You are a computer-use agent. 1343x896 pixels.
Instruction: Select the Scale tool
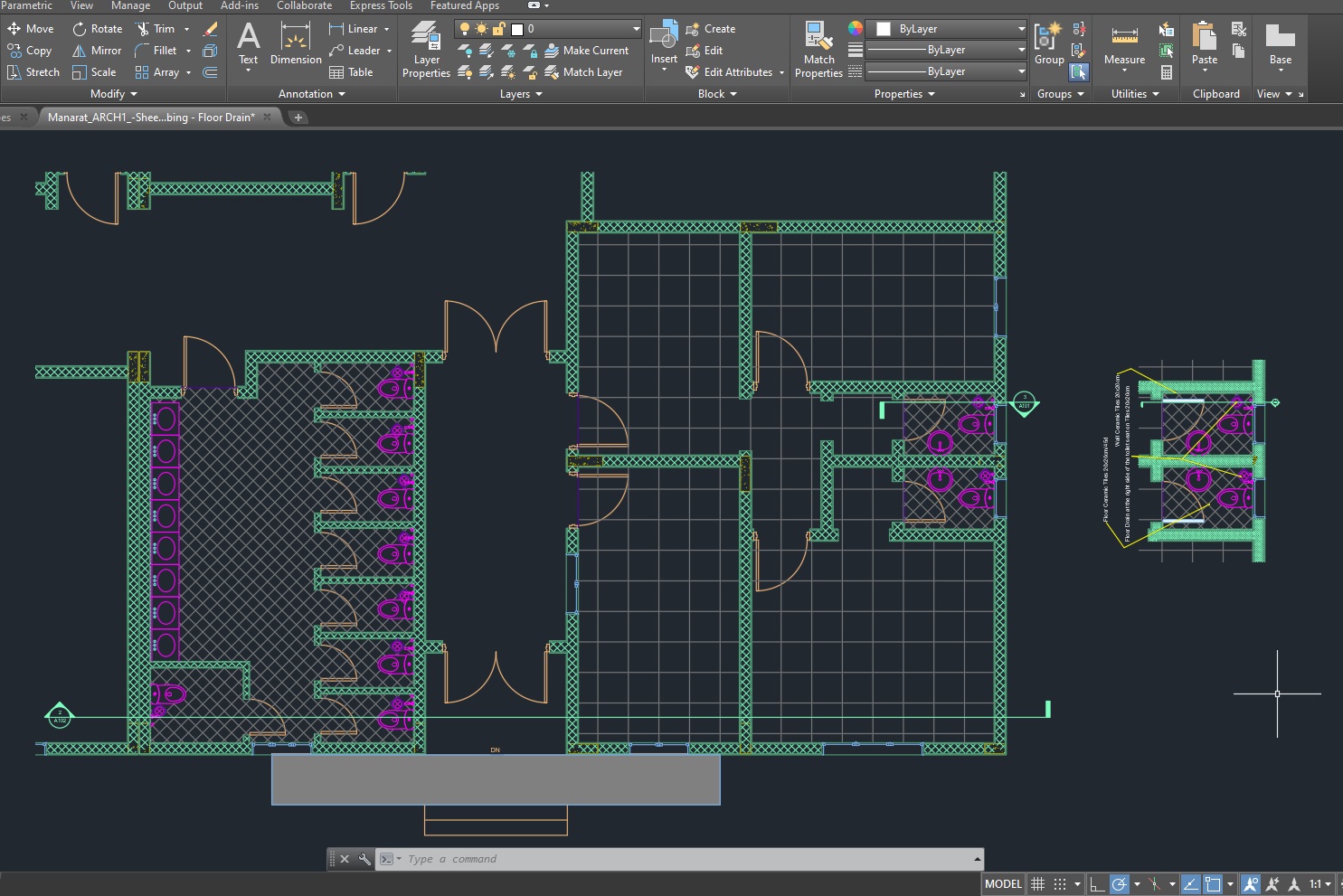(94, 72)
